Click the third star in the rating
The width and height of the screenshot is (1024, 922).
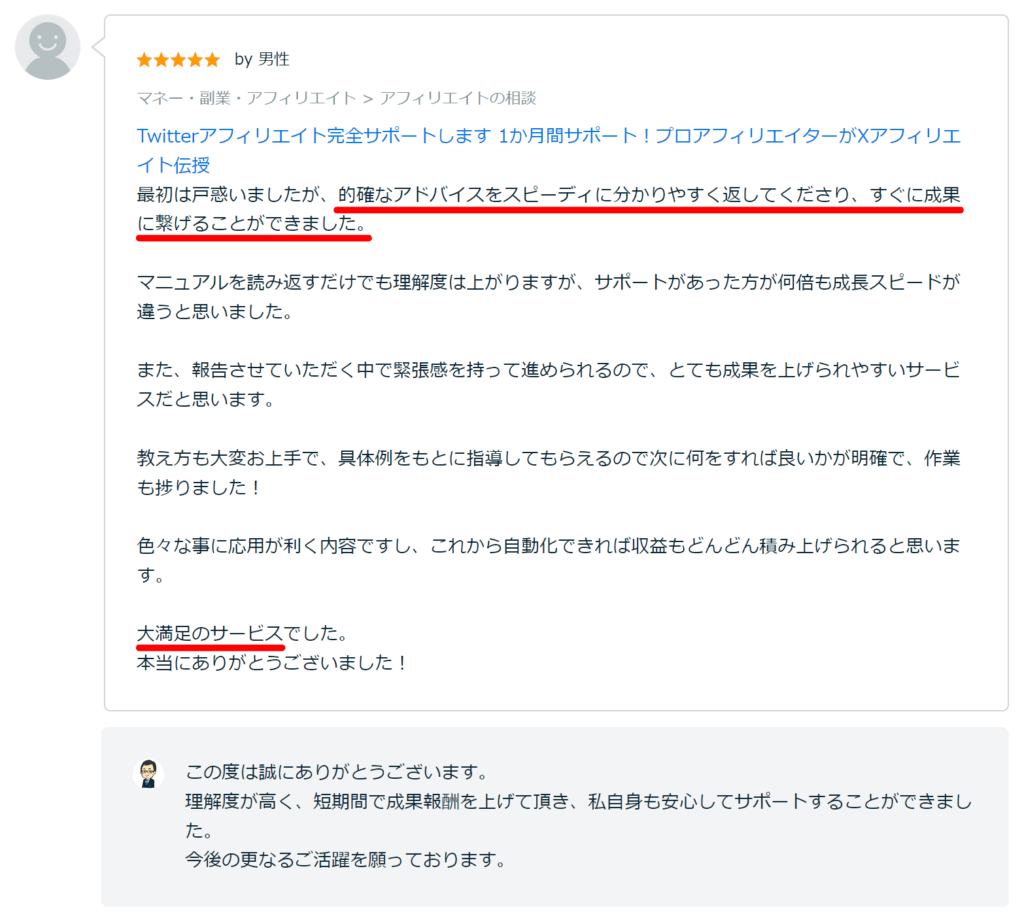coord(178,59)
